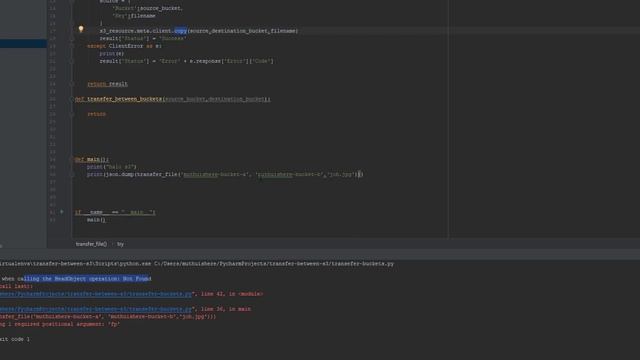Click the exit code 1 message

coord(15,339)
